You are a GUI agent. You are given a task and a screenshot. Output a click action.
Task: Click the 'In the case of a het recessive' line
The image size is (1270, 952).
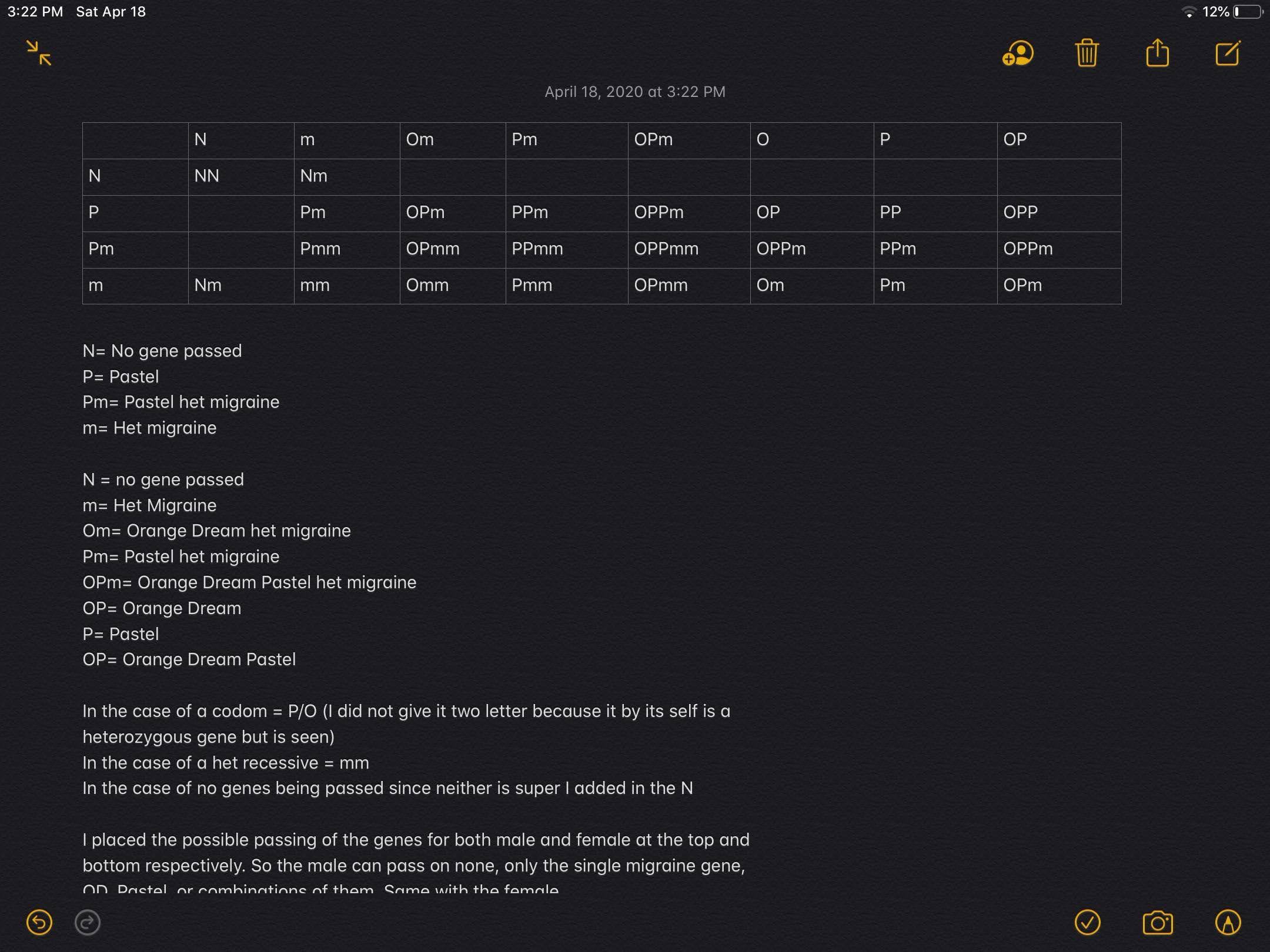226,763
